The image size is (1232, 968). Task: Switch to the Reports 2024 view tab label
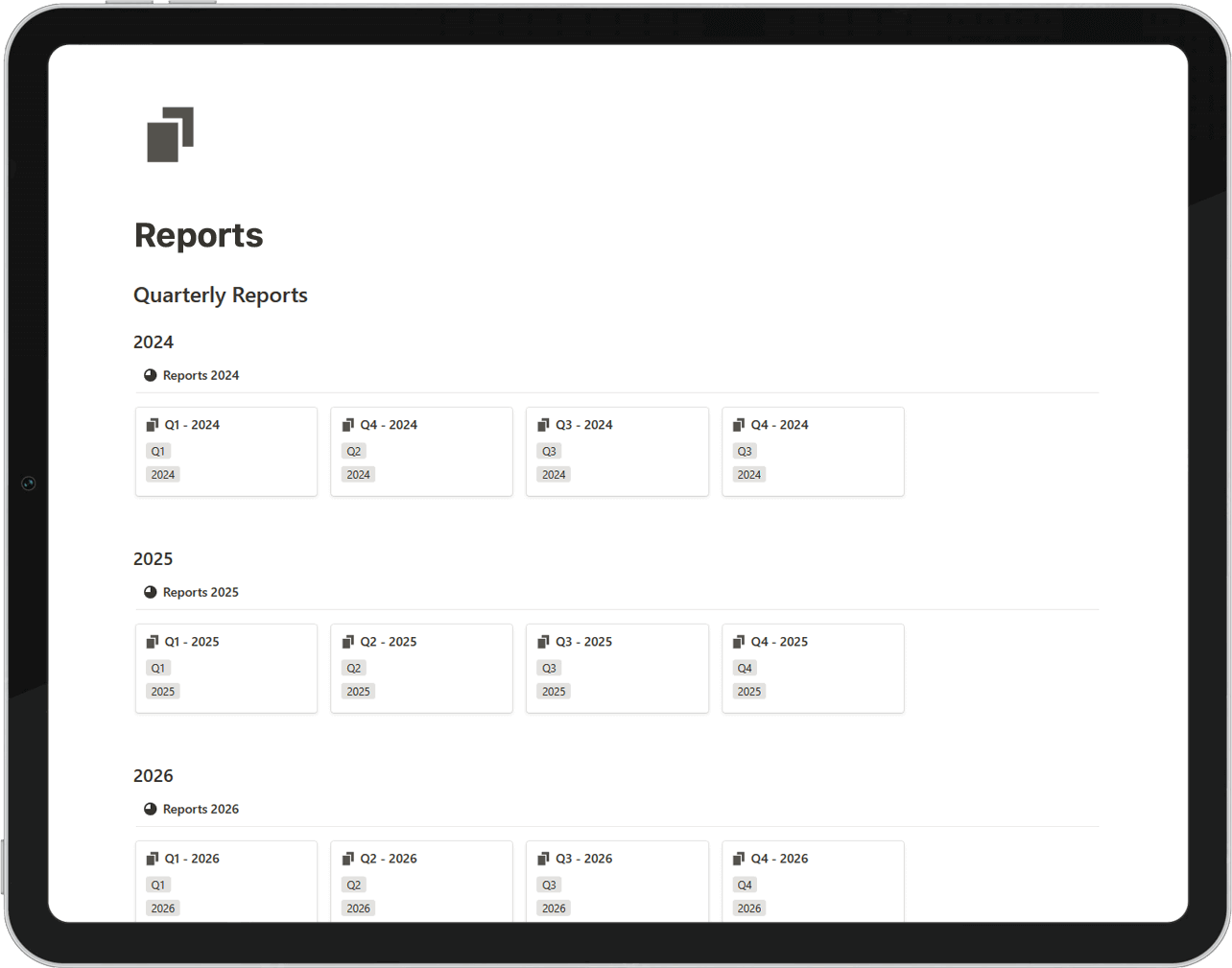(201, 375)
